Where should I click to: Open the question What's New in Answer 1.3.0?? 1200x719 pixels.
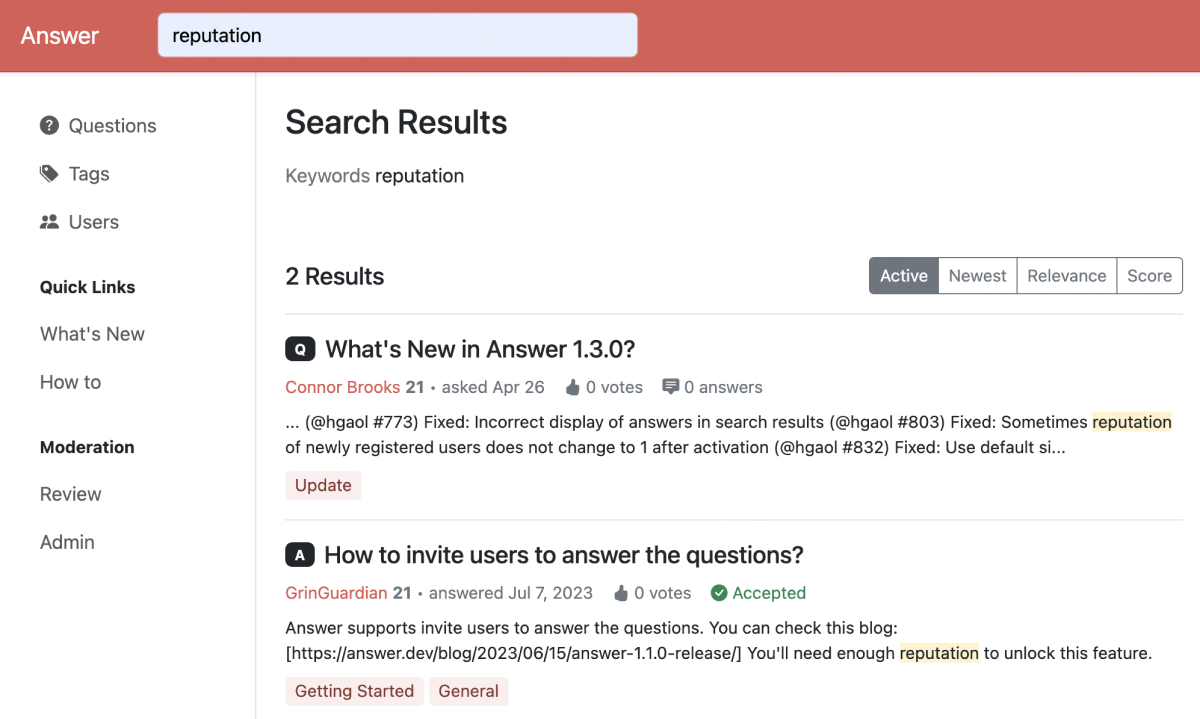tap(476, 348)
